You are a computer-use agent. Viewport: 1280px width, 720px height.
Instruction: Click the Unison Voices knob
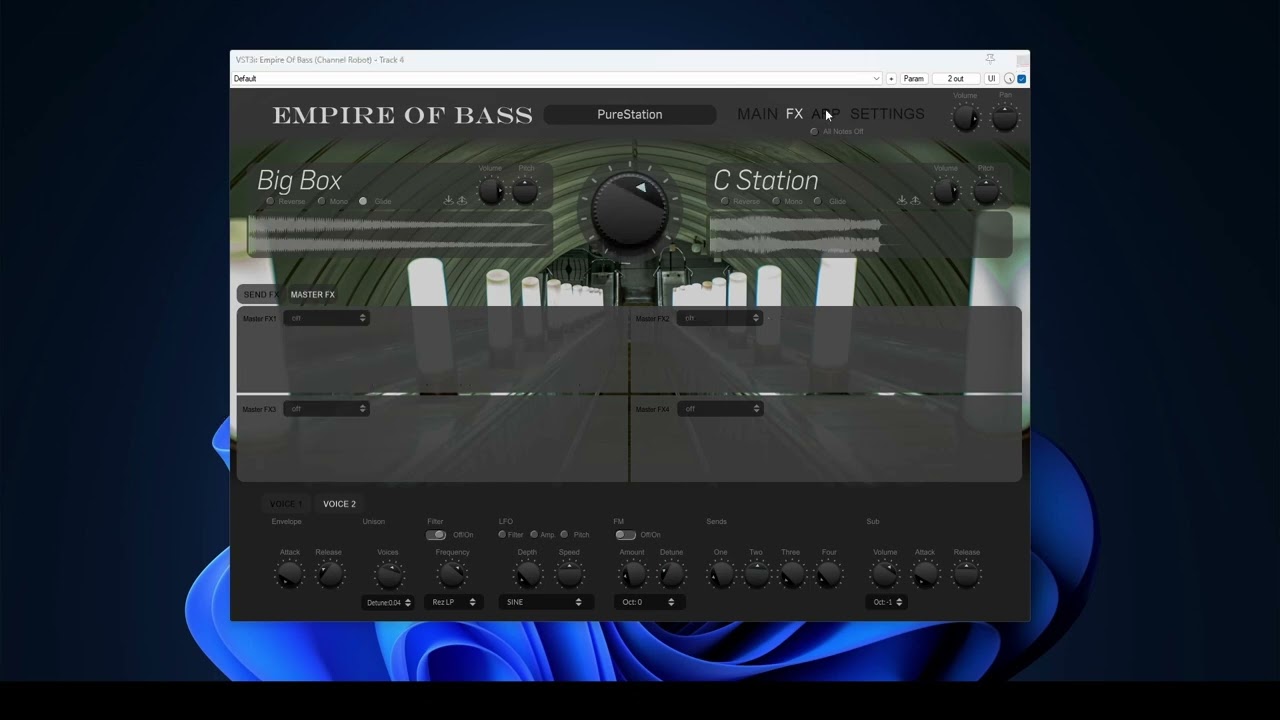point(388,575)
